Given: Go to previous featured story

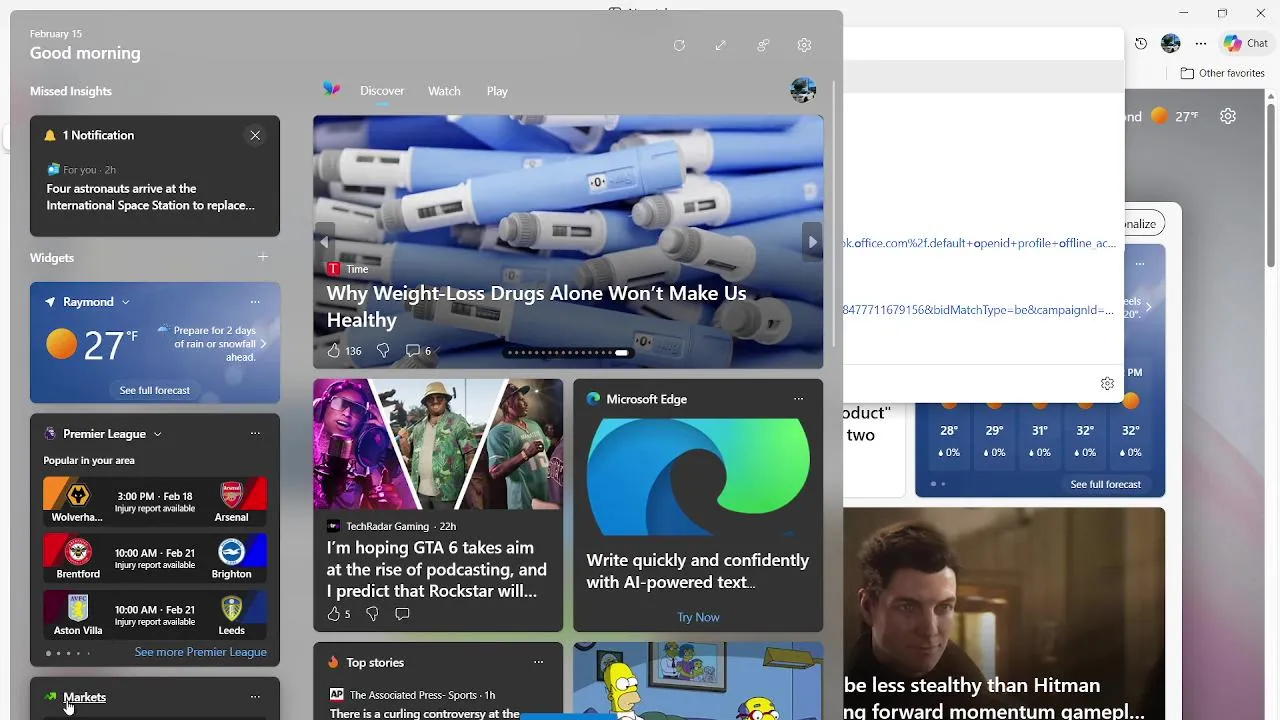Looking at the screenshot, I should [x=324, y=242].
